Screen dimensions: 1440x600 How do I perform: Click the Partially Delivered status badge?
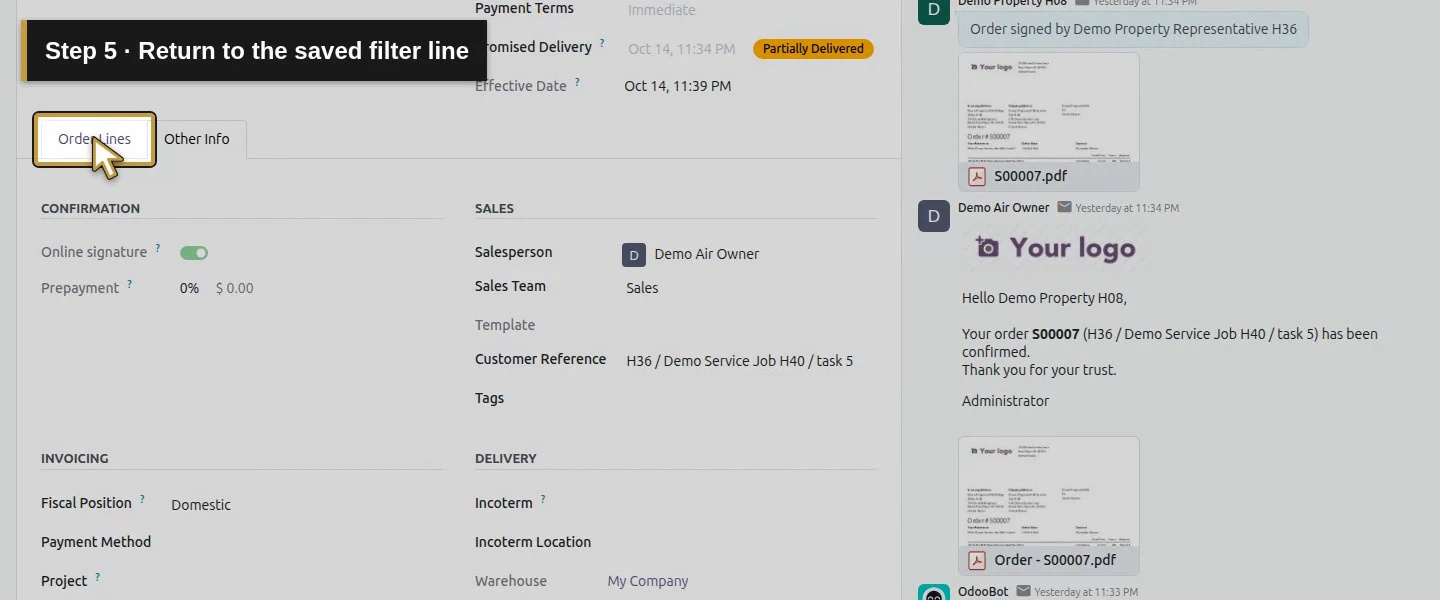813,48
